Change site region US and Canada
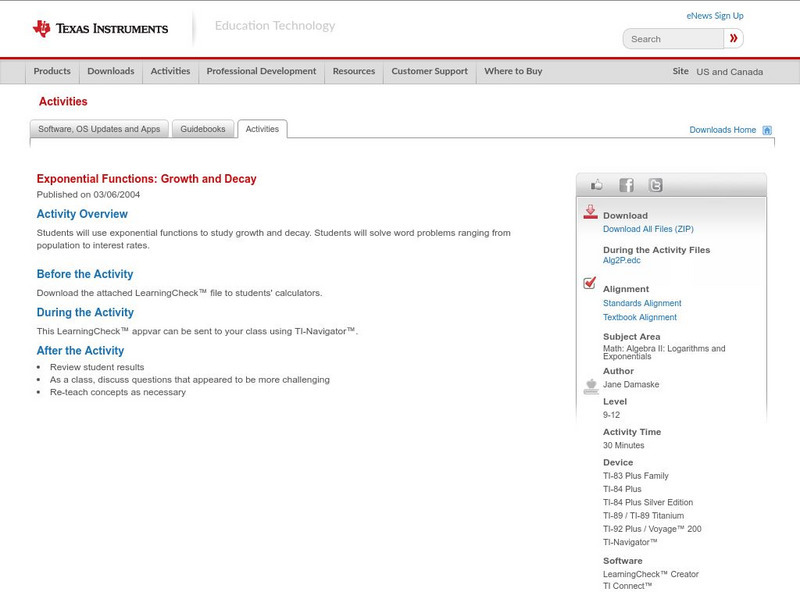Viewport: 800px width, 592px height. 729,72
